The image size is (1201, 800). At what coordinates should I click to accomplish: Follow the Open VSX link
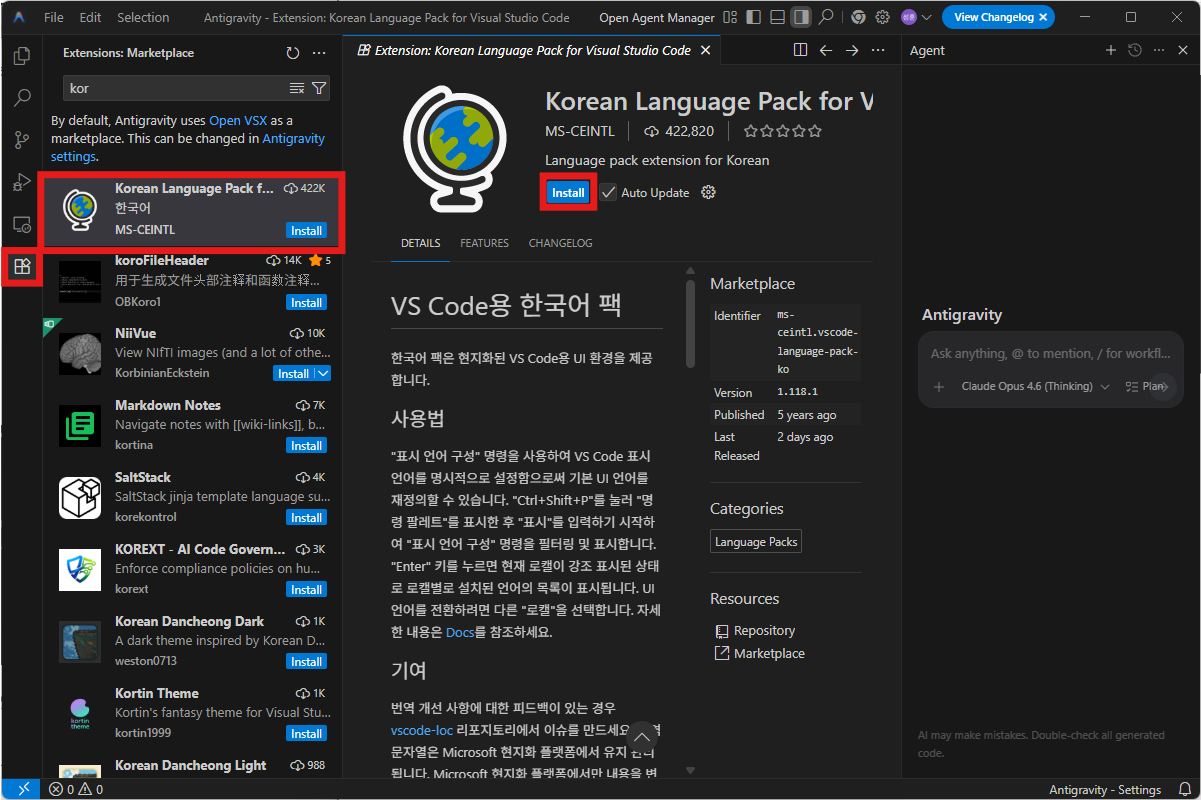[x=238, y=120]
